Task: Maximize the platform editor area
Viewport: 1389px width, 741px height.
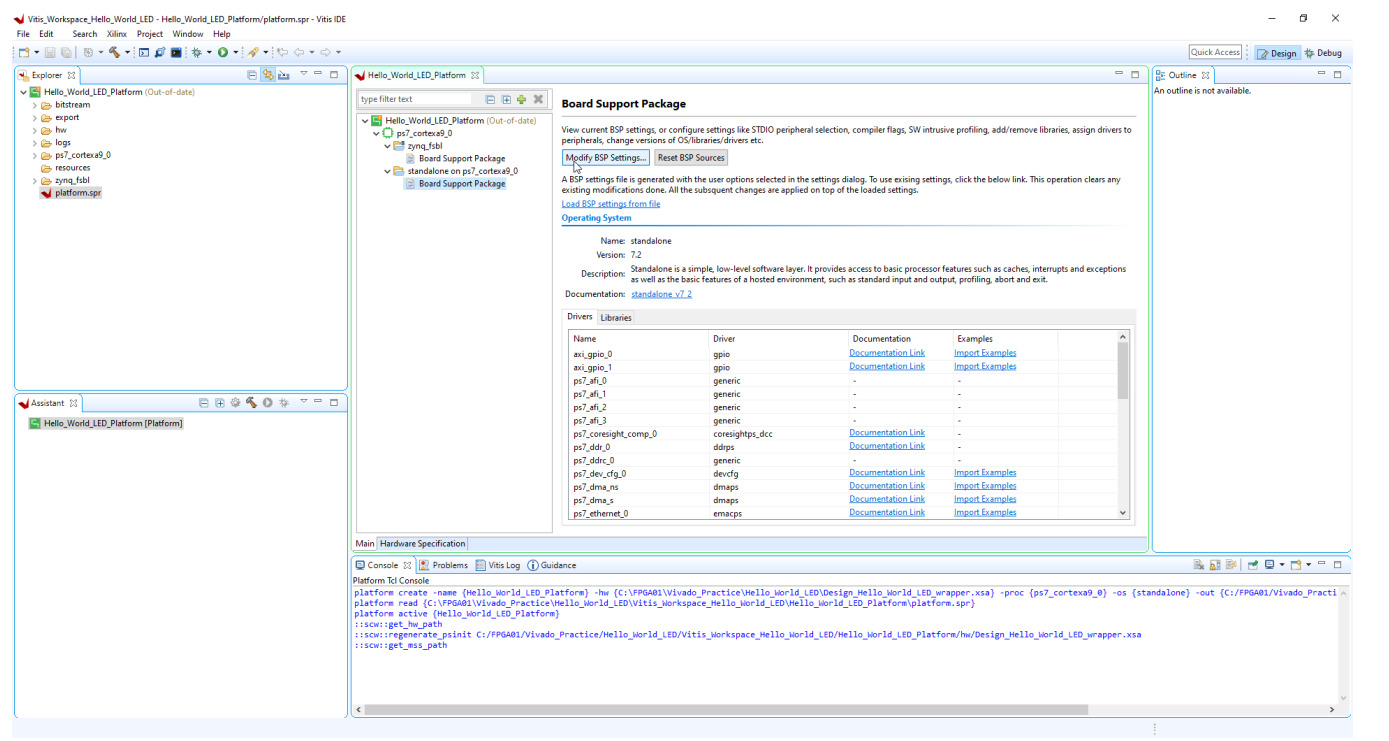Action: [x=1135, y=75]
